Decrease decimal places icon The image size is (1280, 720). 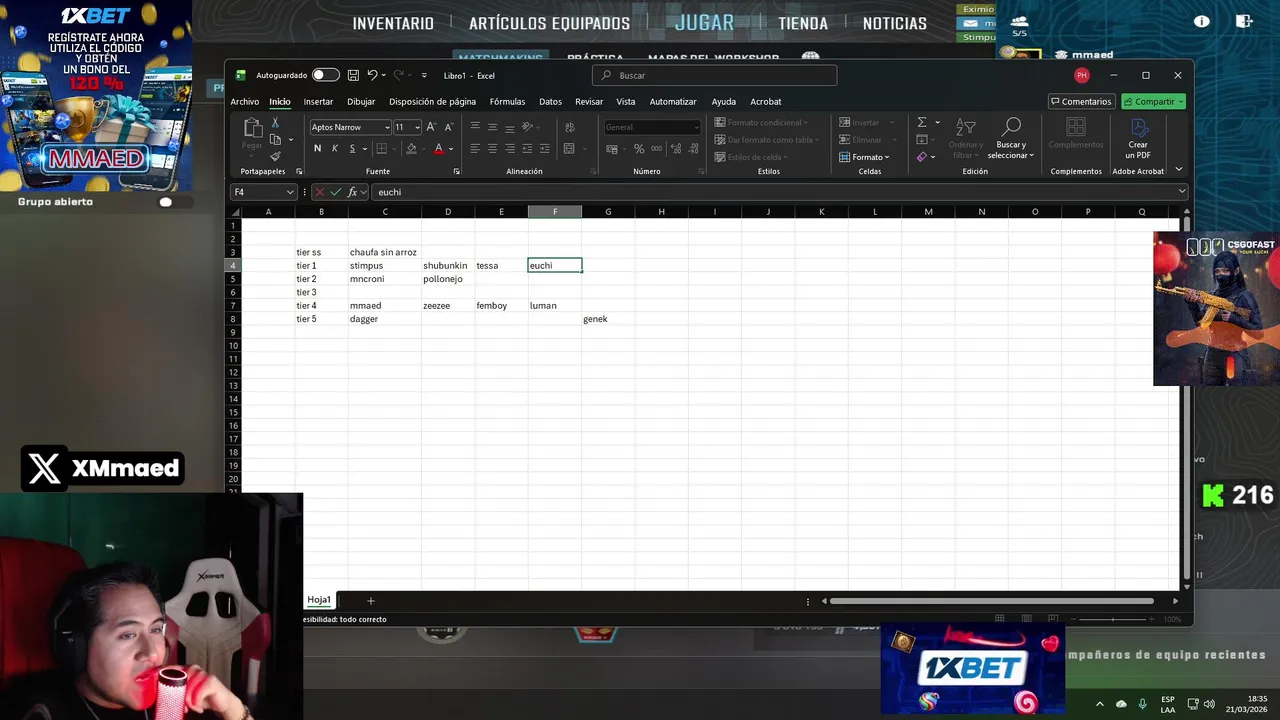[693, 148]
